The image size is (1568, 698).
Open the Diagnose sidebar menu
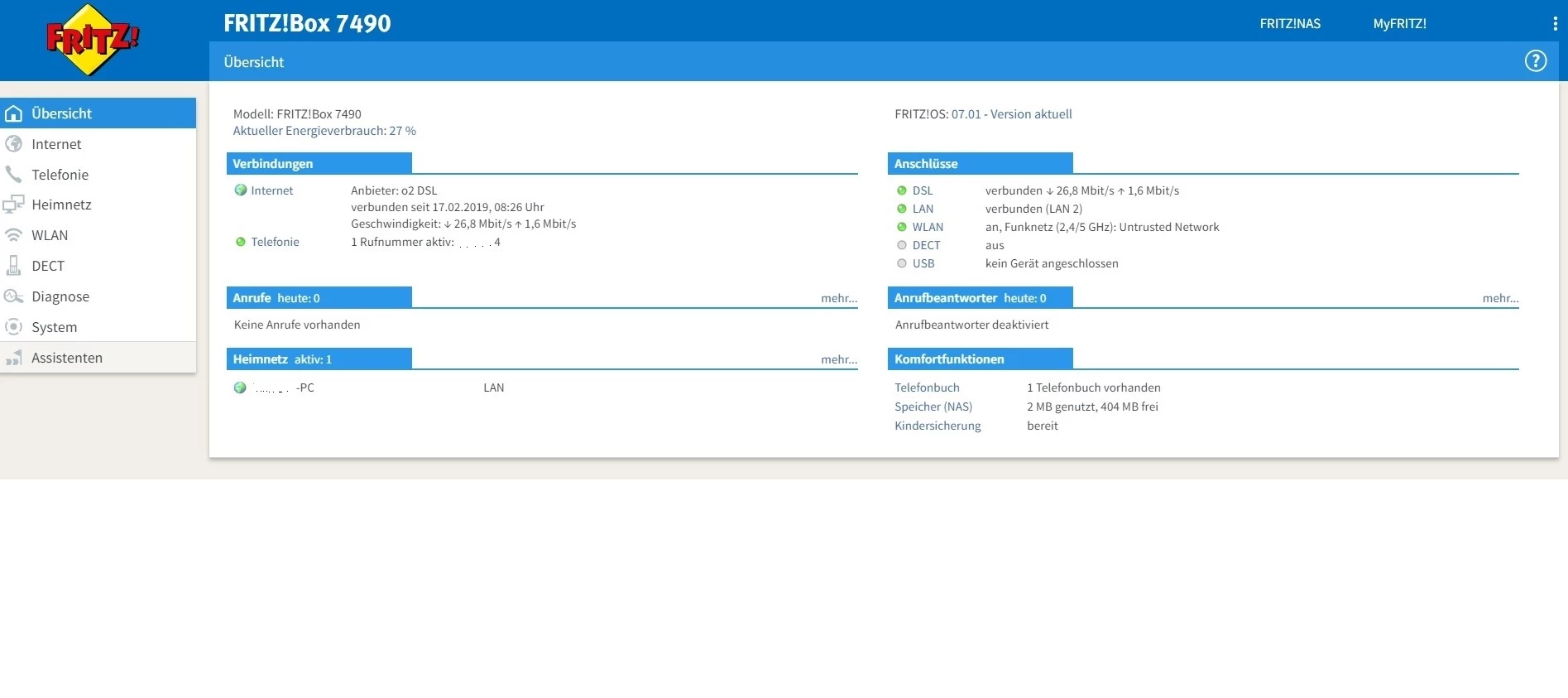[98, 296]
